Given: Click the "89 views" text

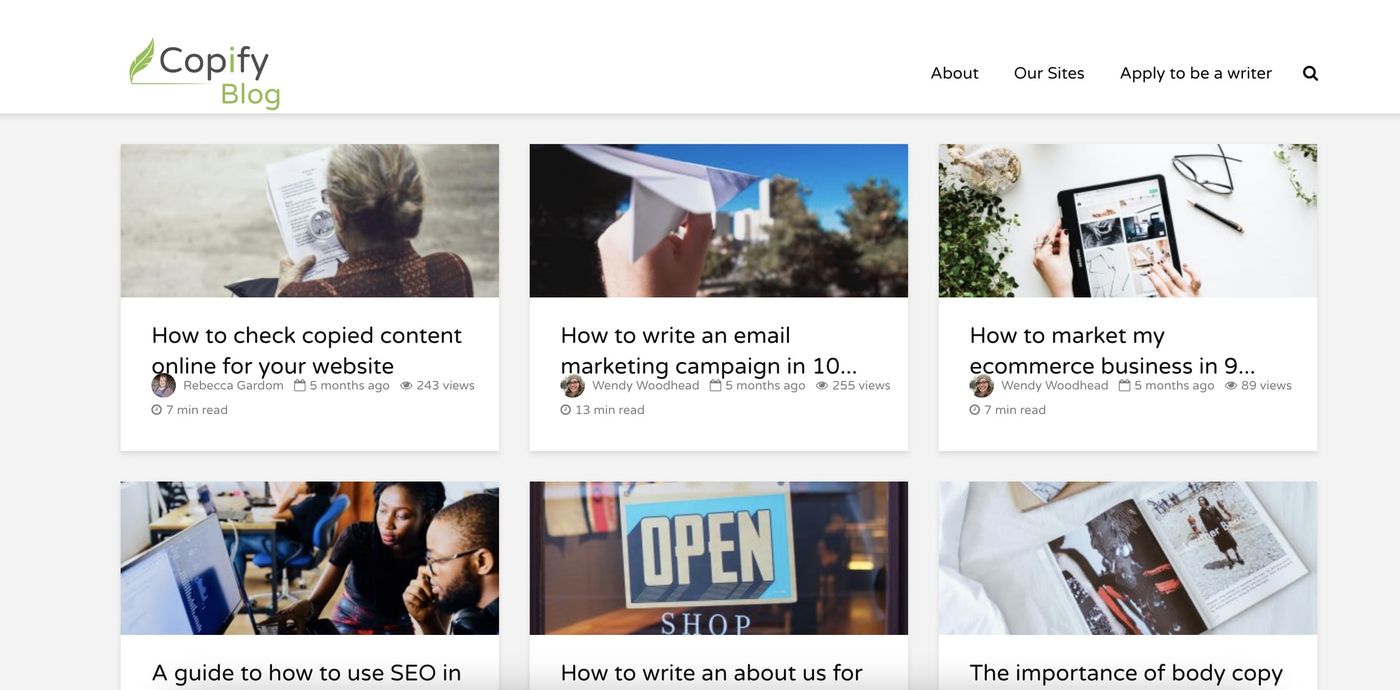Looking at the screenshot, I should coord(1267,385).
